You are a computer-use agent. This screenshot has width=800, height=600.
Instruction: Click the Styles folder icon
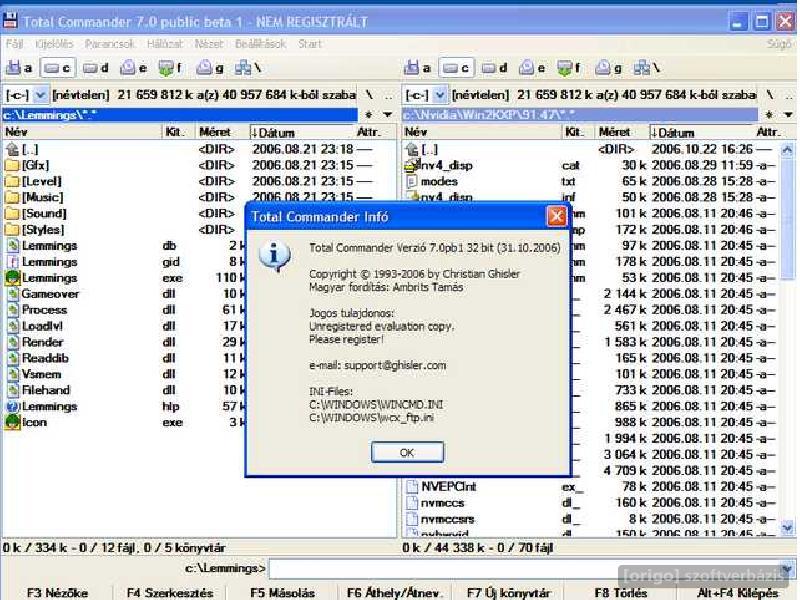[x=12, y=230]
